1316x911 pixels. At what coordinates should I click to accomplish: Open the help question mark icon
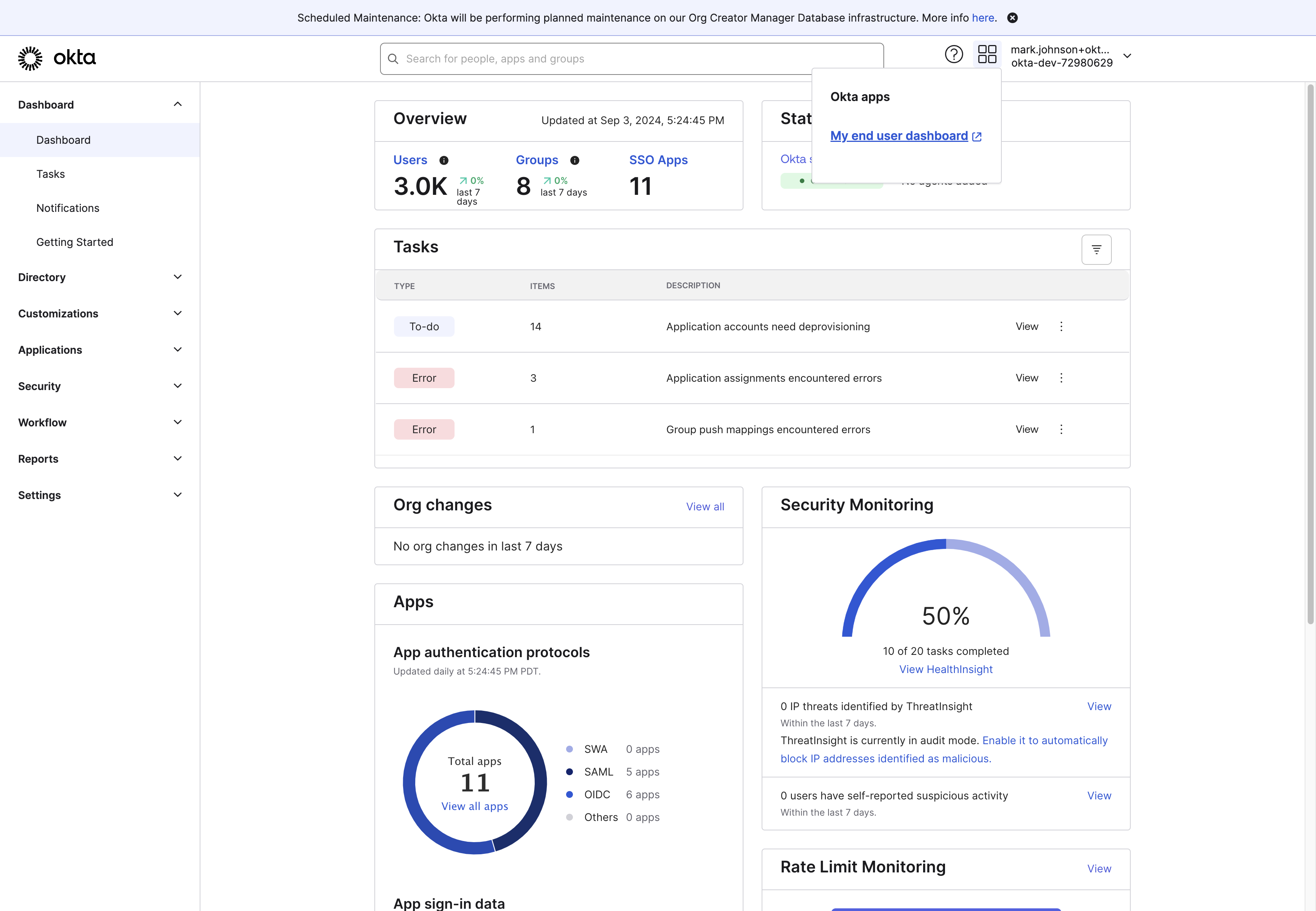[954, 55]
